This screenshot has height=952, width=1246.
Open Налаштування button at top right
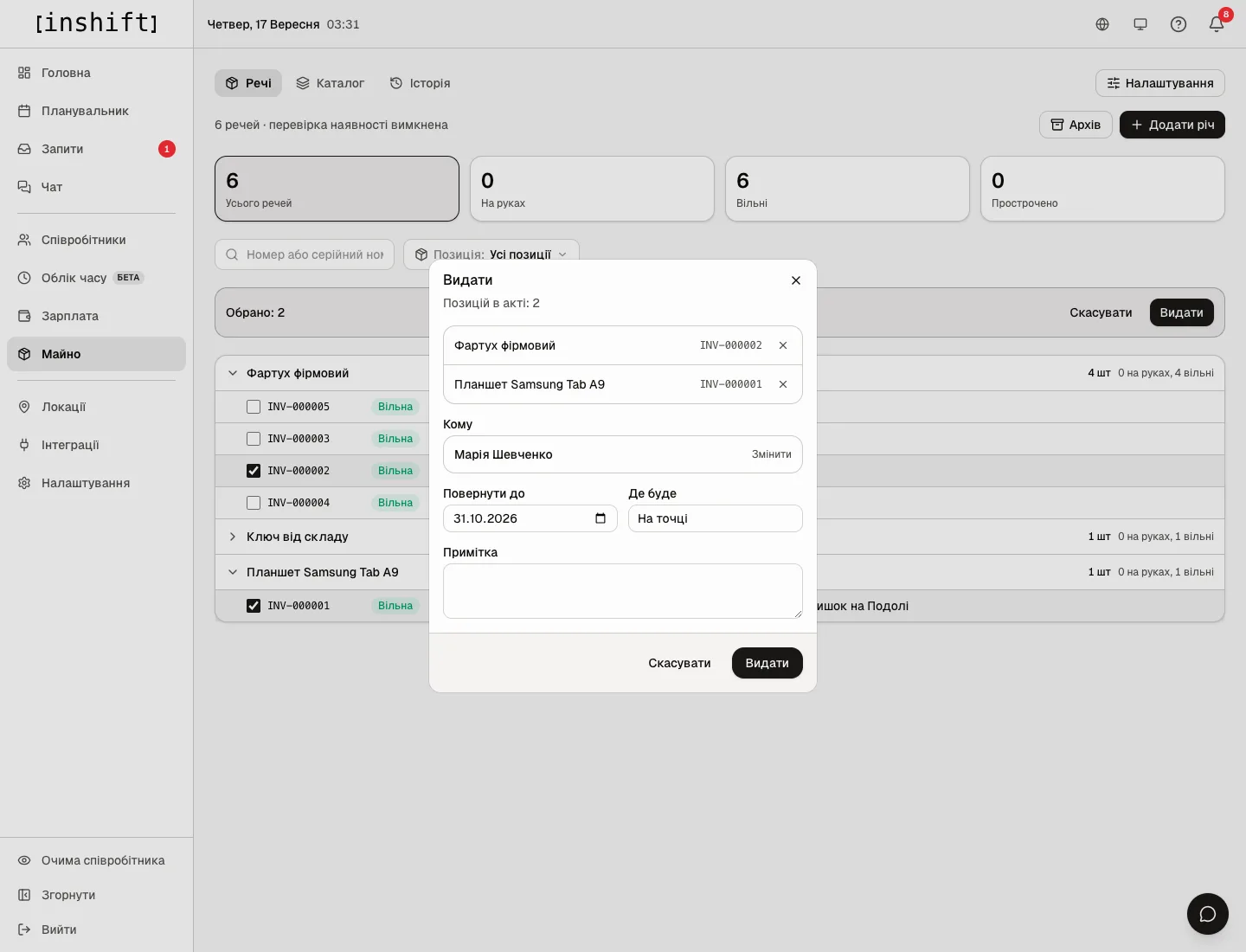pyautogui.click(x=1160, y=83)
